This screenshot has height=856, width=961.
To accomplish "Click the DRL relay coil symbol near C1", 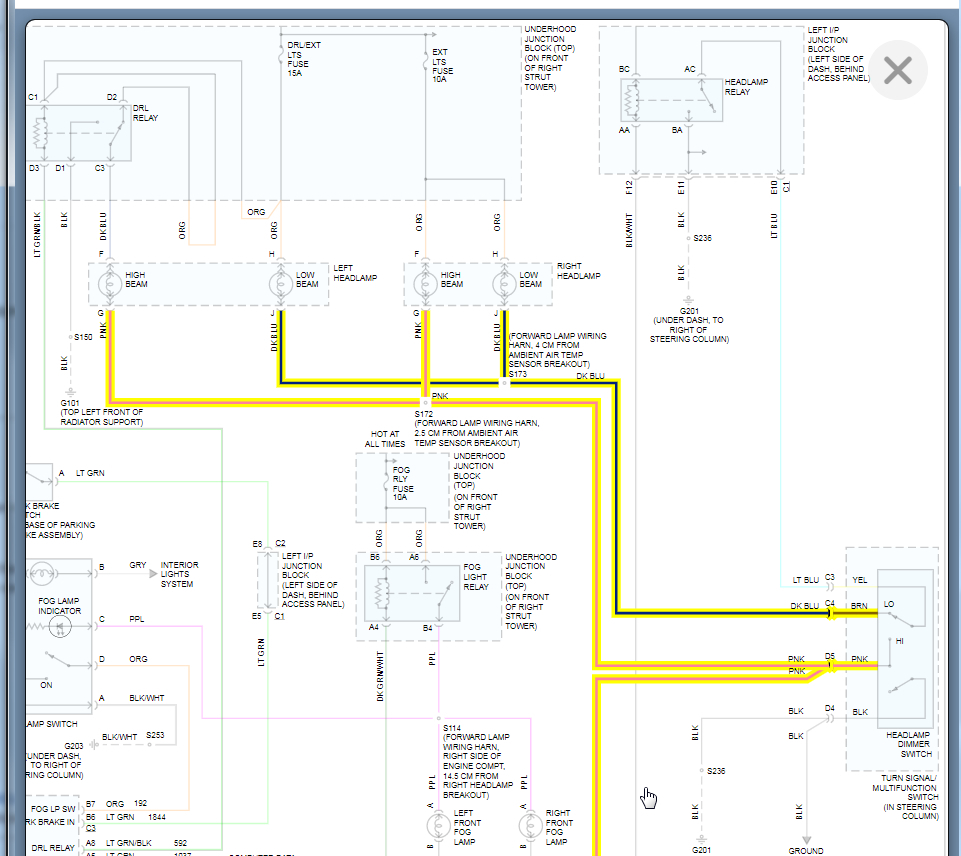I will click(x=40, y=133).
